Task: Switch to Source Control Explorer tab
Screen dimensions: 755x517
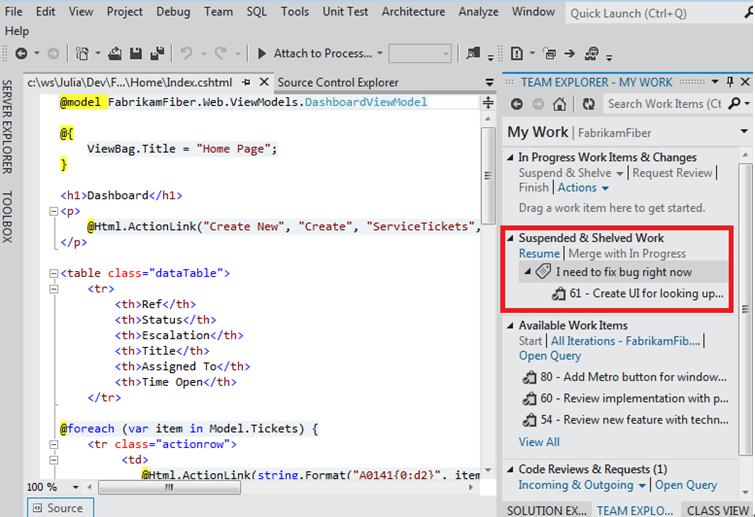Action: [x=338, y=82]
